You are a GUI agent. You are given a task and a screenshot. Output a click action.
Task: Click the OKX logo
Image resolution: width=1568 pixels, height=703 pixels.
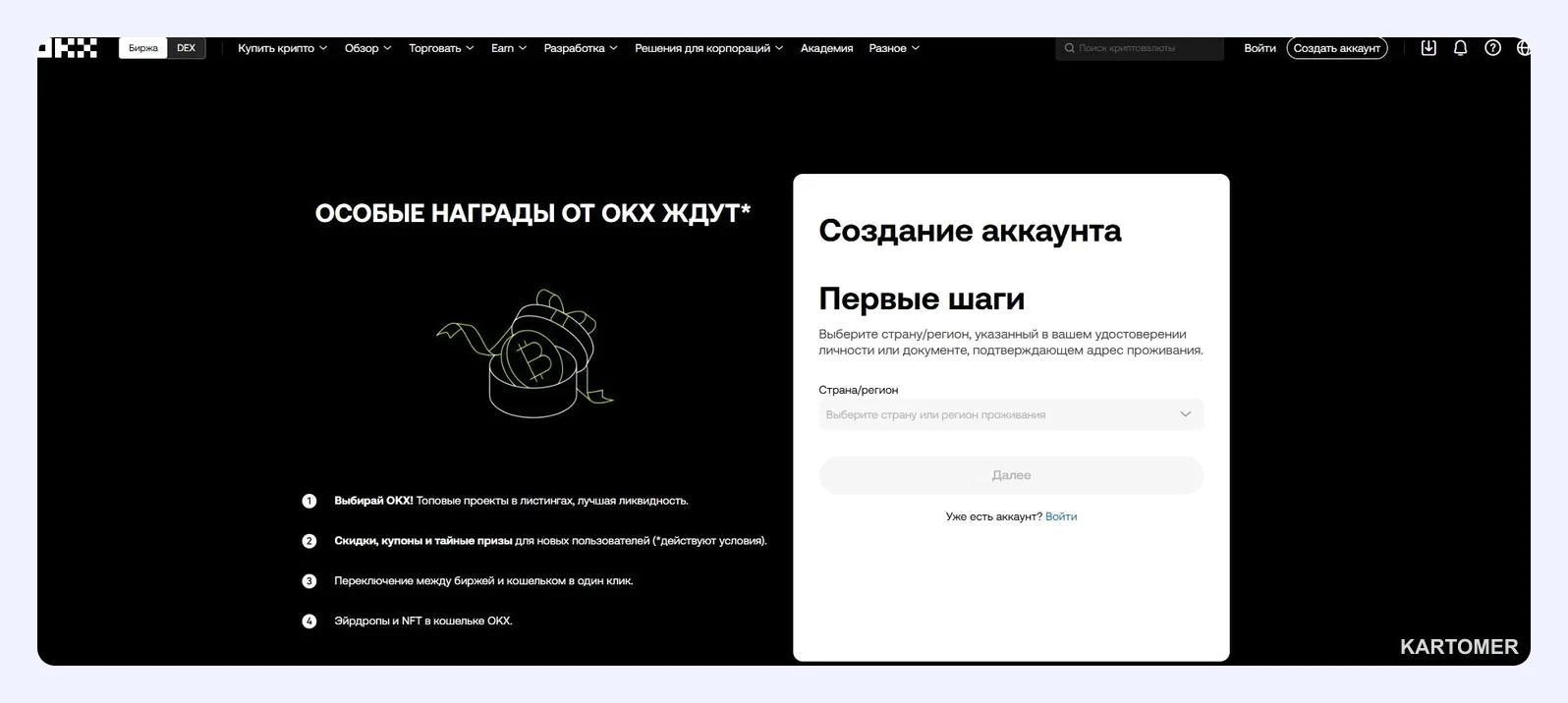[68, 47]
